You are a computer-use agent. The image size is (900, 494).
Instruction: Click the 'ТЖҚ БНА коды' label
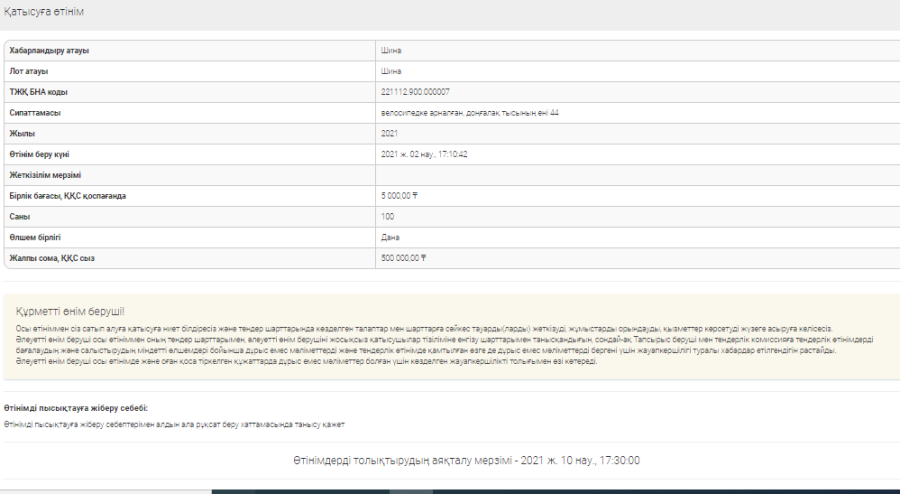click(x=39, y=92)
